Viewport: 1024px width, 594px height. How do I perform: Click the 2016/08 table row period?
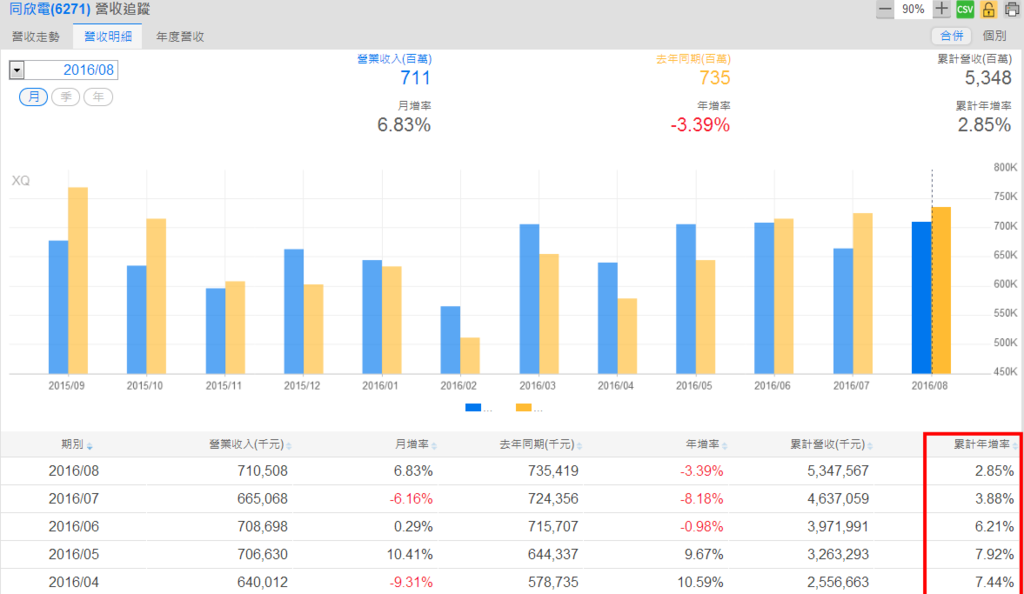74,471
